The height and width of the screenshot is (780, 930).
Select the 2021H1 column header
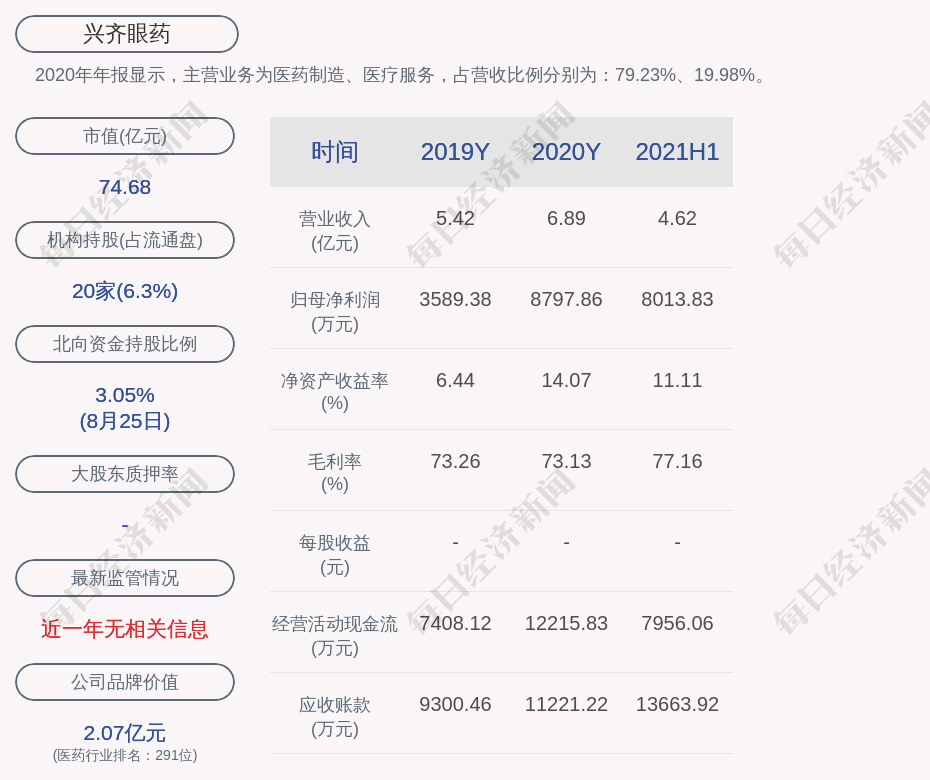pos(677,152)
